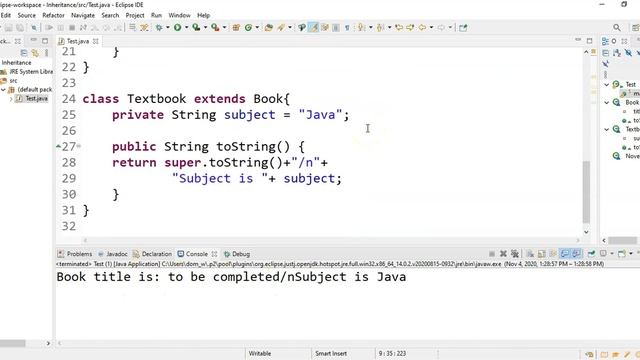Image resolution: width=640 pixels, height=360 pixels.
Task: Toggle Show Whitespace Characters pilcrow icon
Action: 347,27
